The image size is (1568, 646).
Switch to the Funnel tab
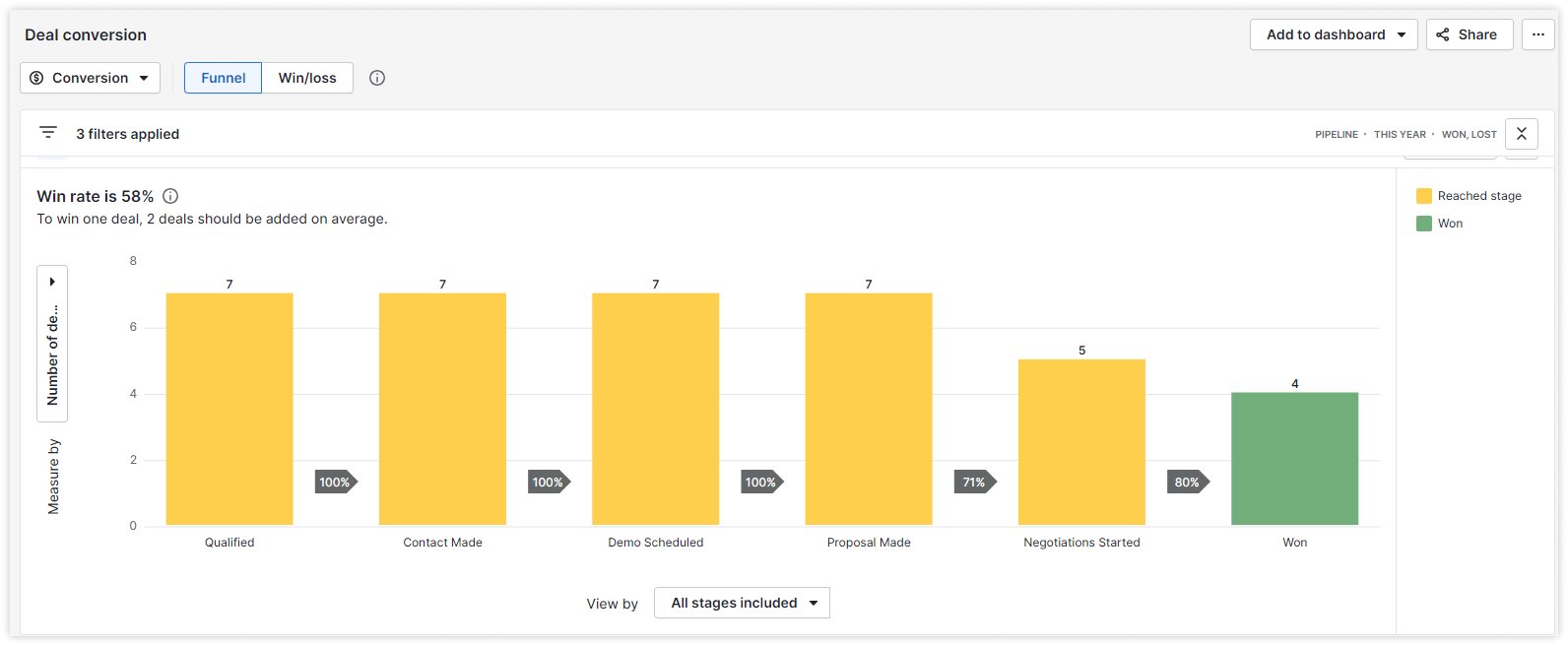point(224,78)
